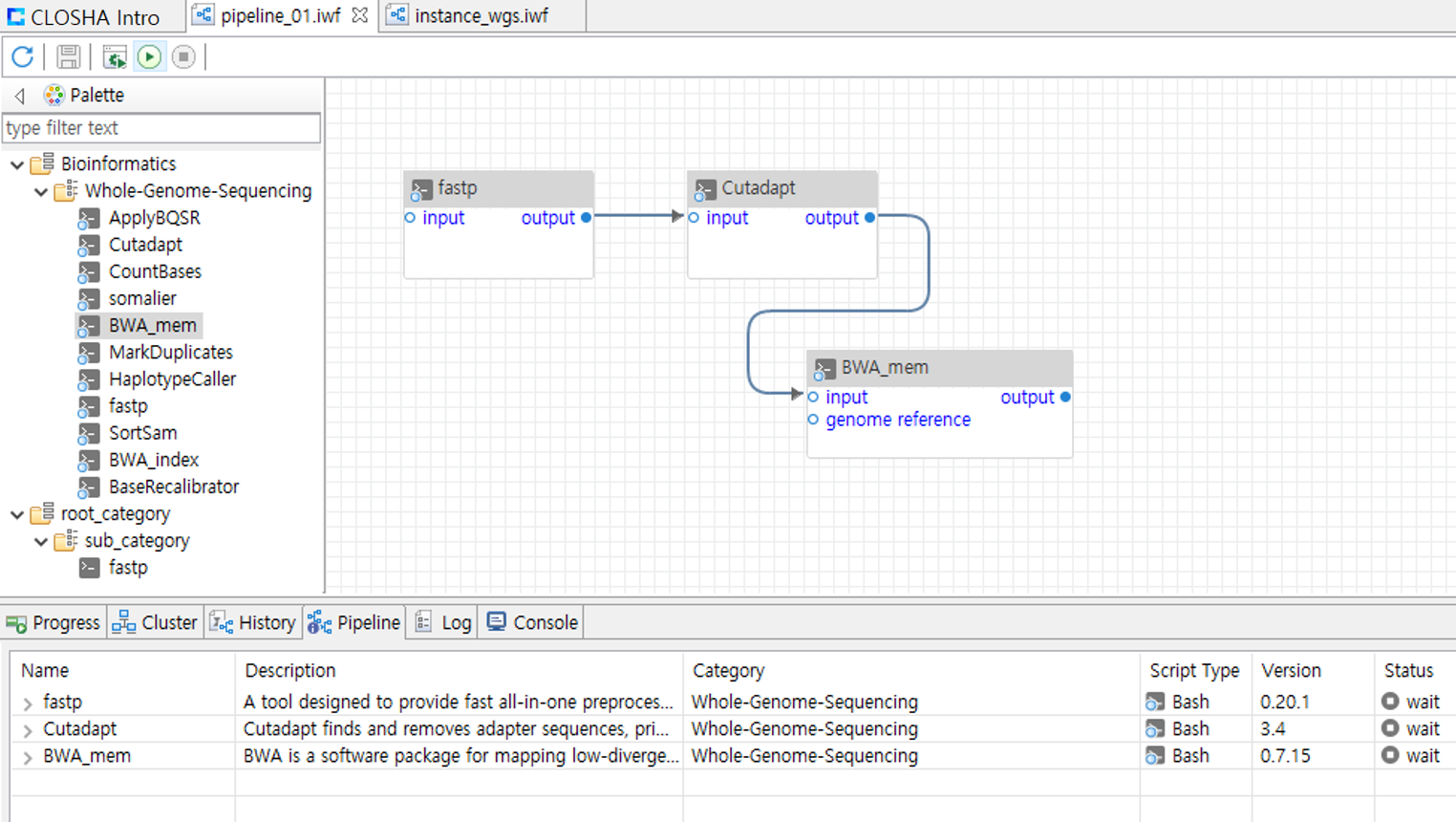Collapse the root_category tree node
The image size is (1456, 822).
(16, 514)
